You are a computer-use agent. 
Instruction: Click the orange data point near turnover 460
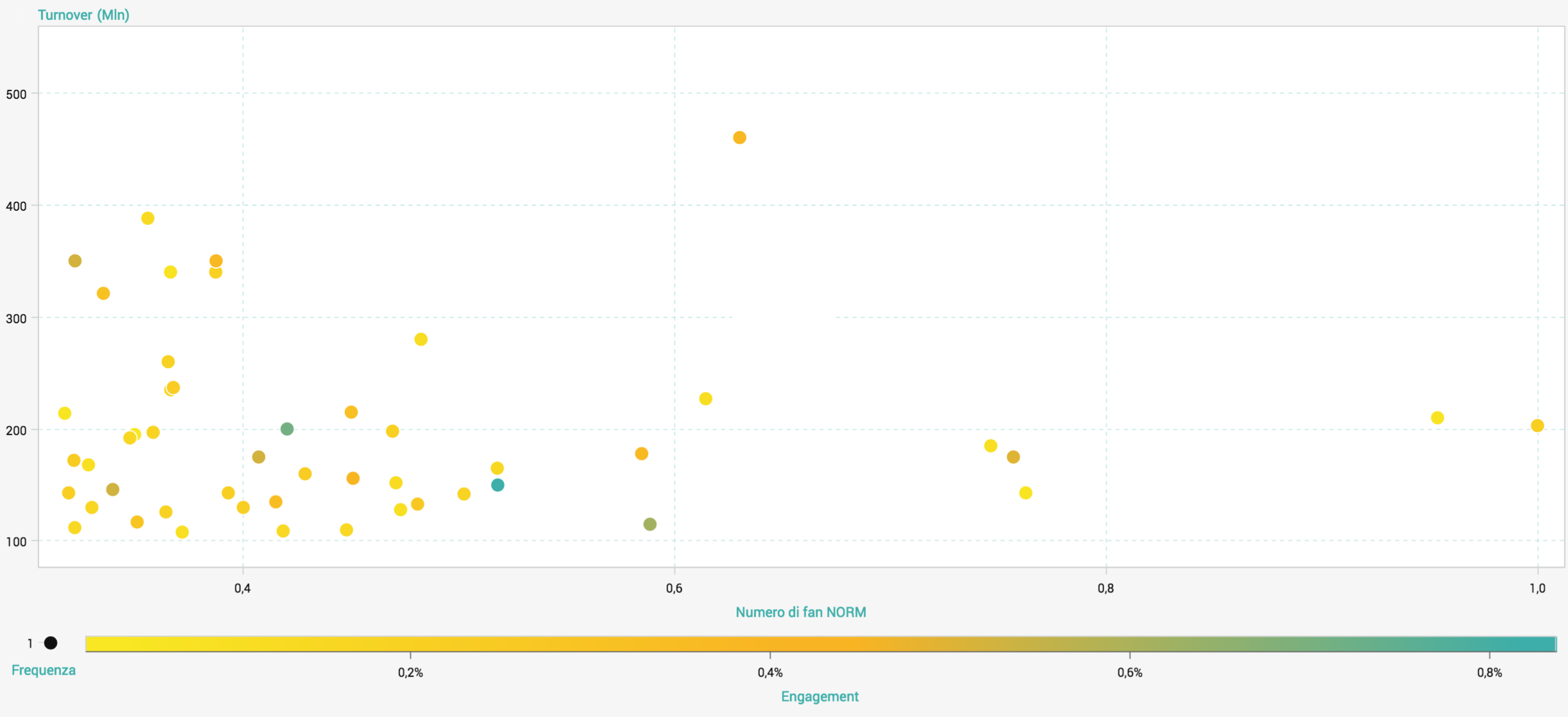coord(739,137)
